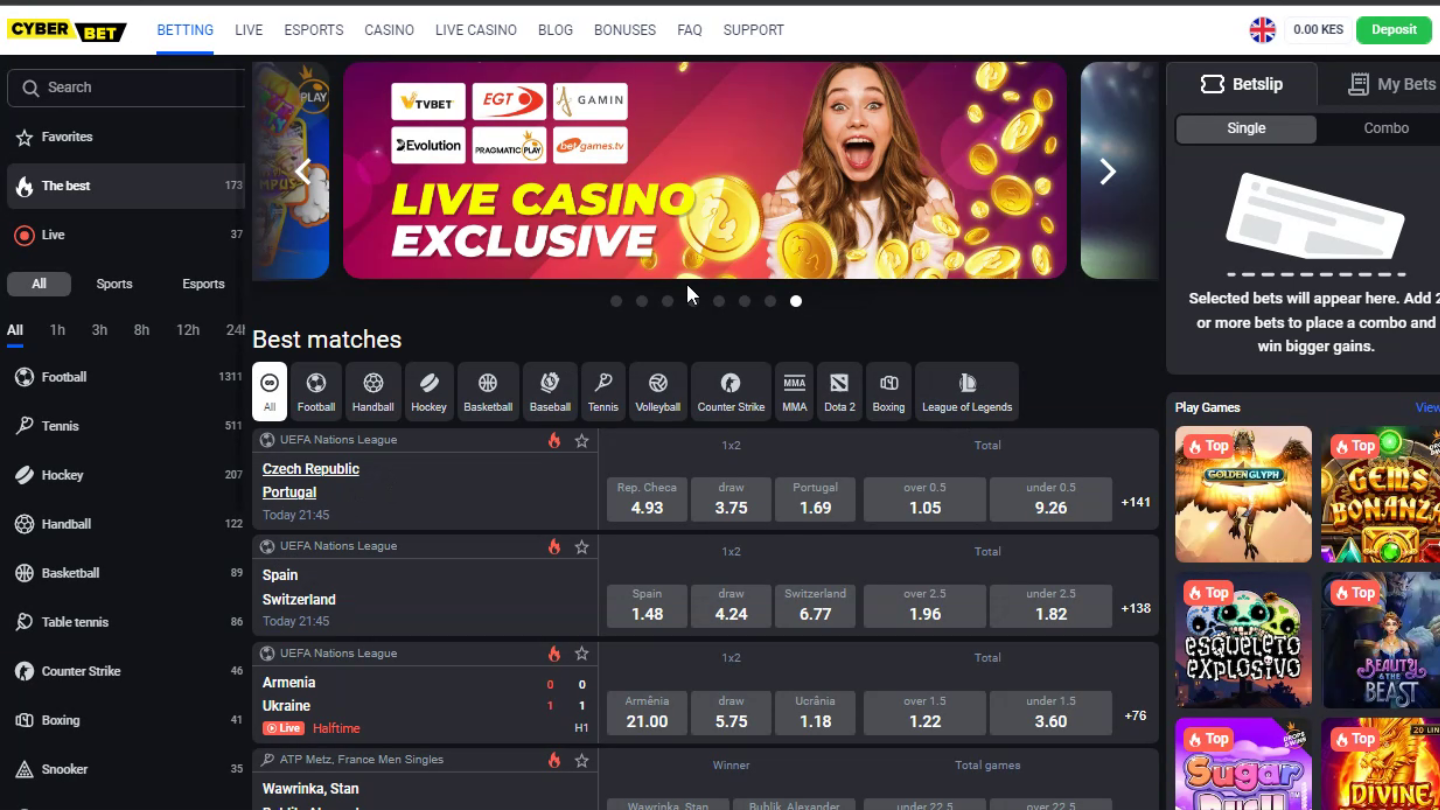Expand +141 more markets for Czech Republic match
1440x810 pixels.
point(1136,503)
